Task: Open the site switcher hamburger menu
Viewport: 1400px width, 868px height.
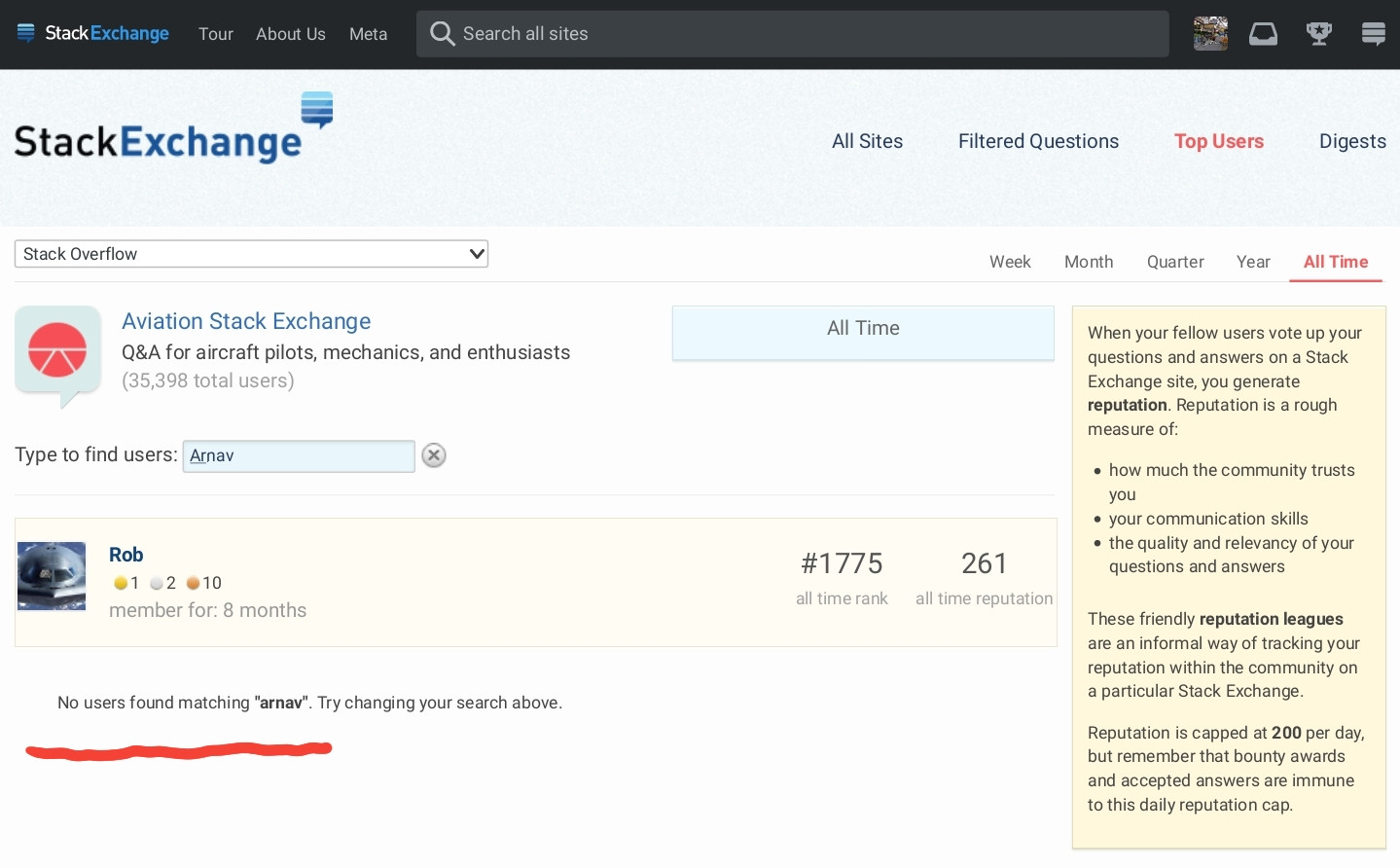Action: [1374, 34]
